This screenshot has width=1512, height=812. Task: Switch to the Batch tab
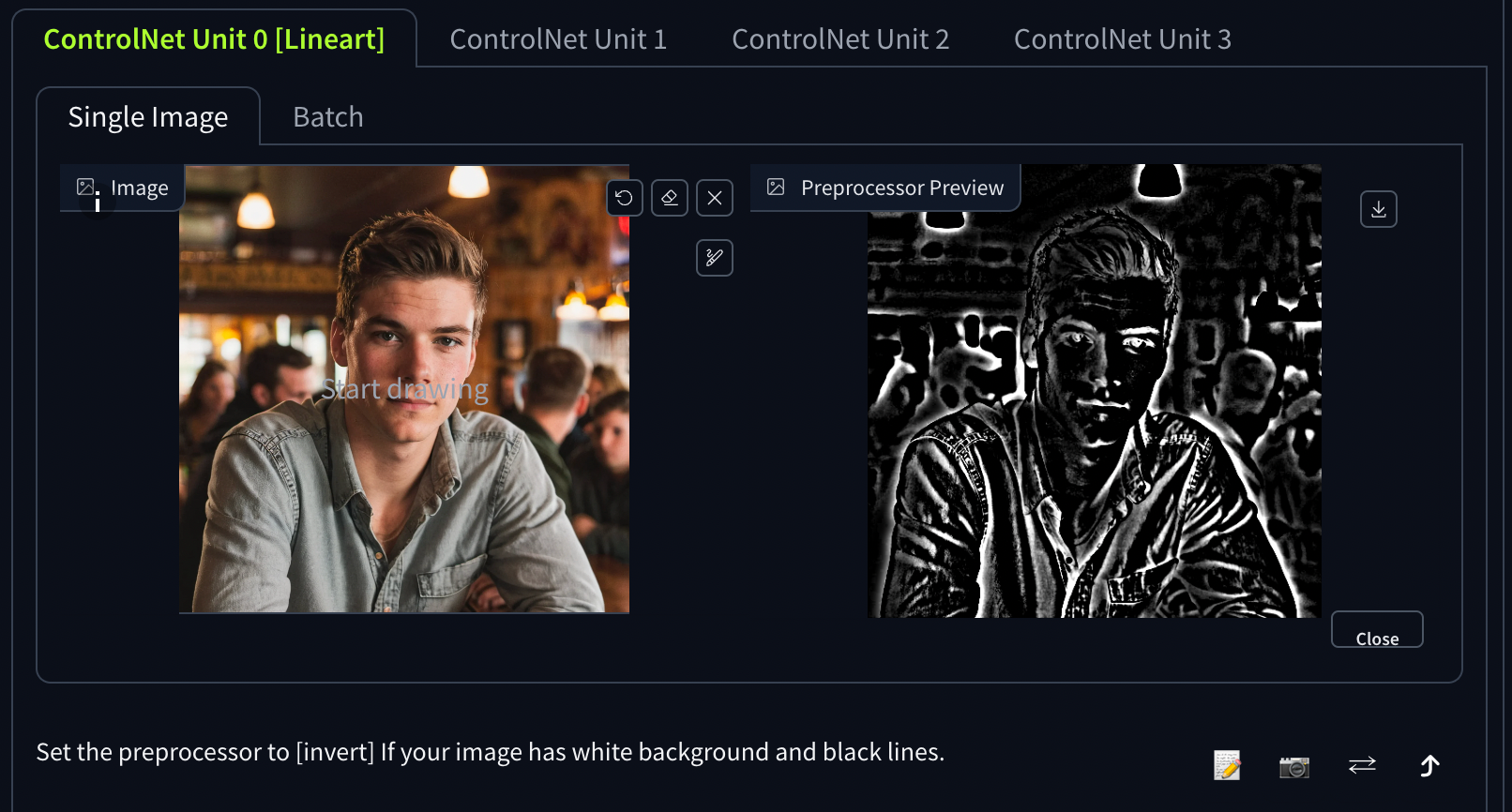point(328,117)
